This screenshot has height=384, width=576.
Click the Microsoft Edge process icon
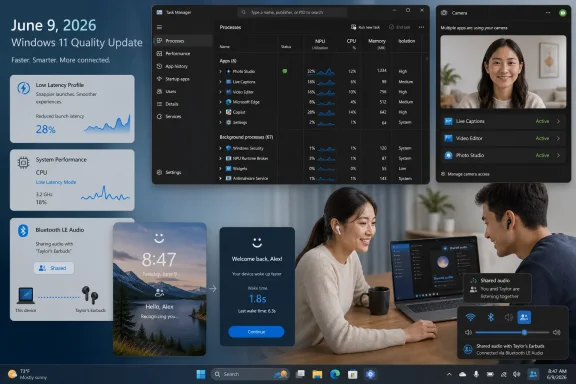point(228,102)
